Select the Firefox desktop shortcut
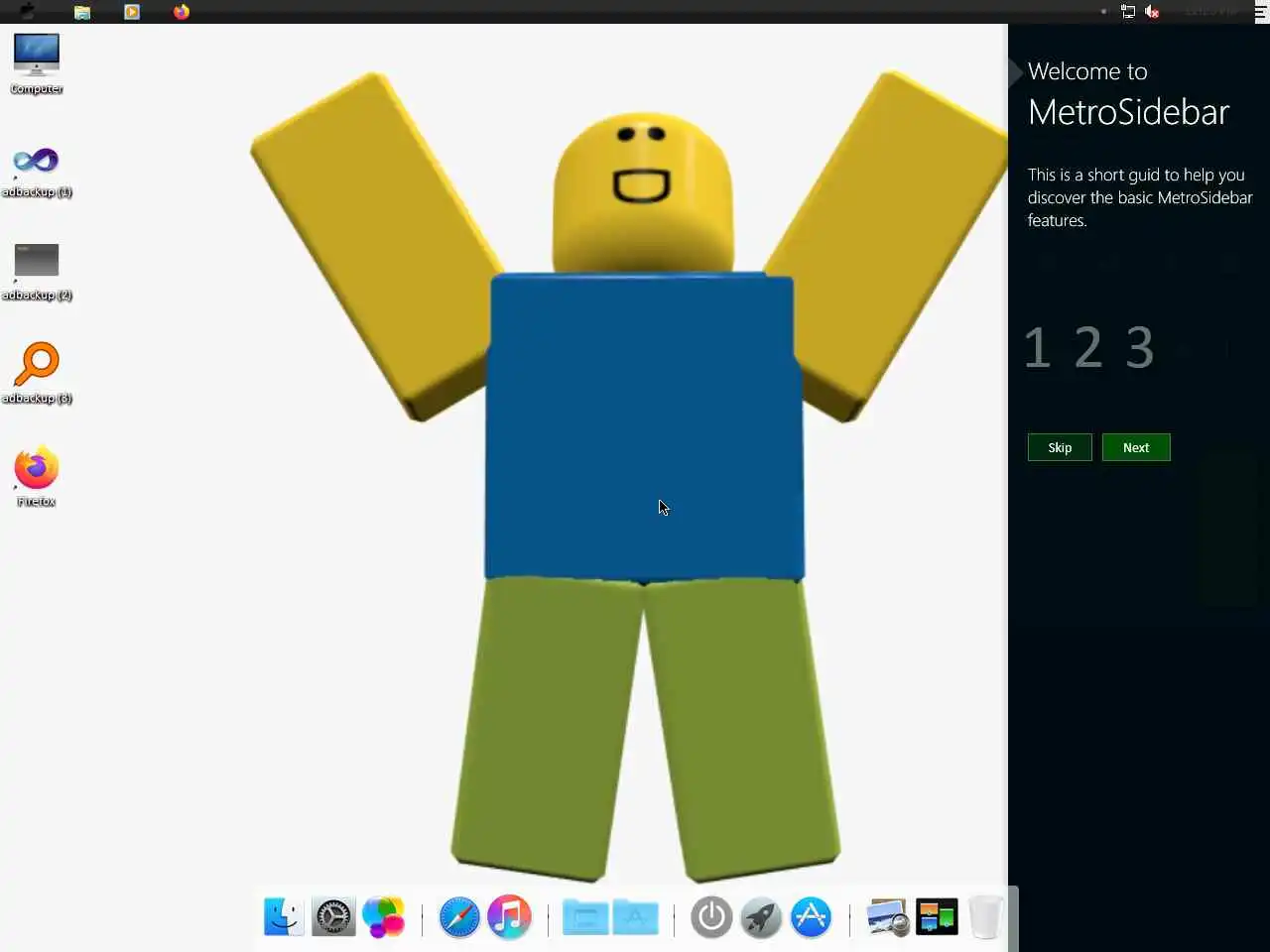 tap(37, 477)
